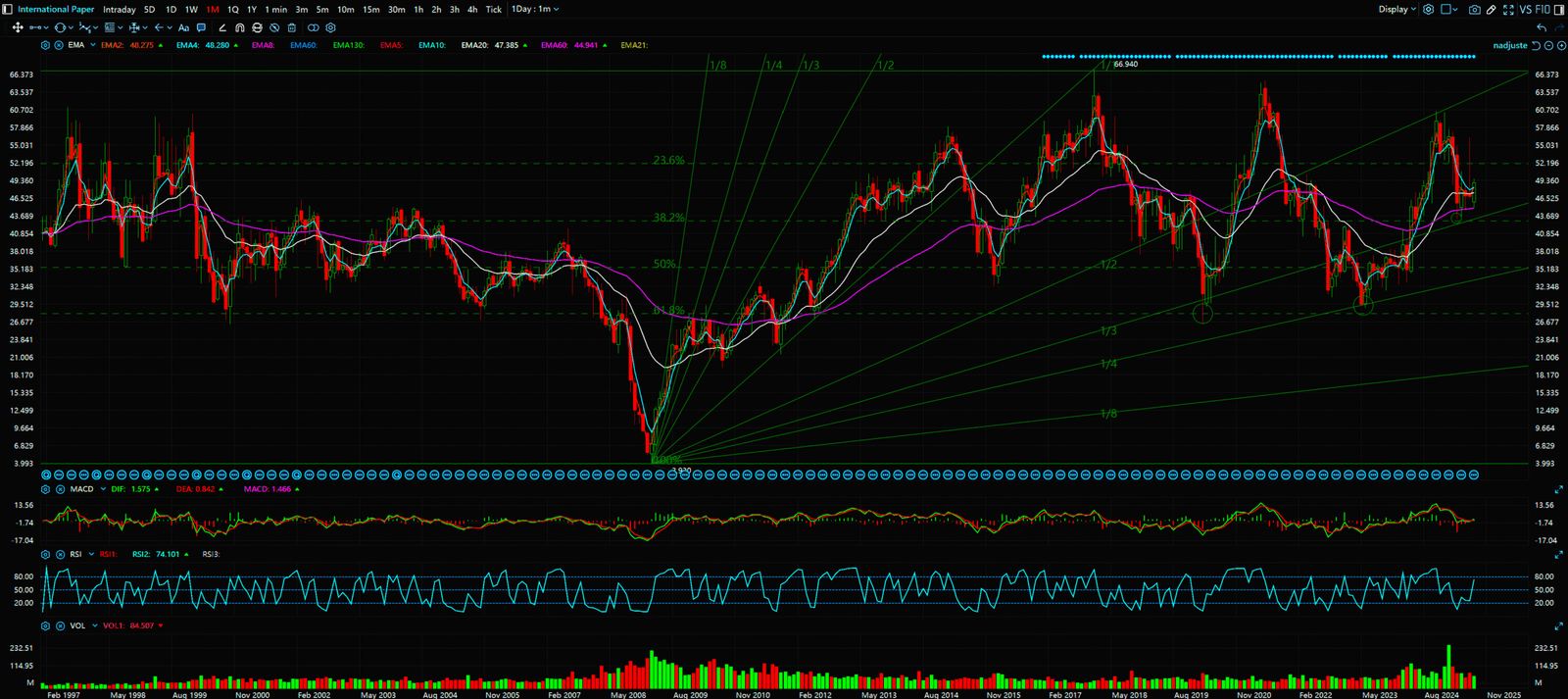Click the camera screenshot icon
This screenshot has width=1568, height=699.
point(1474,10)
